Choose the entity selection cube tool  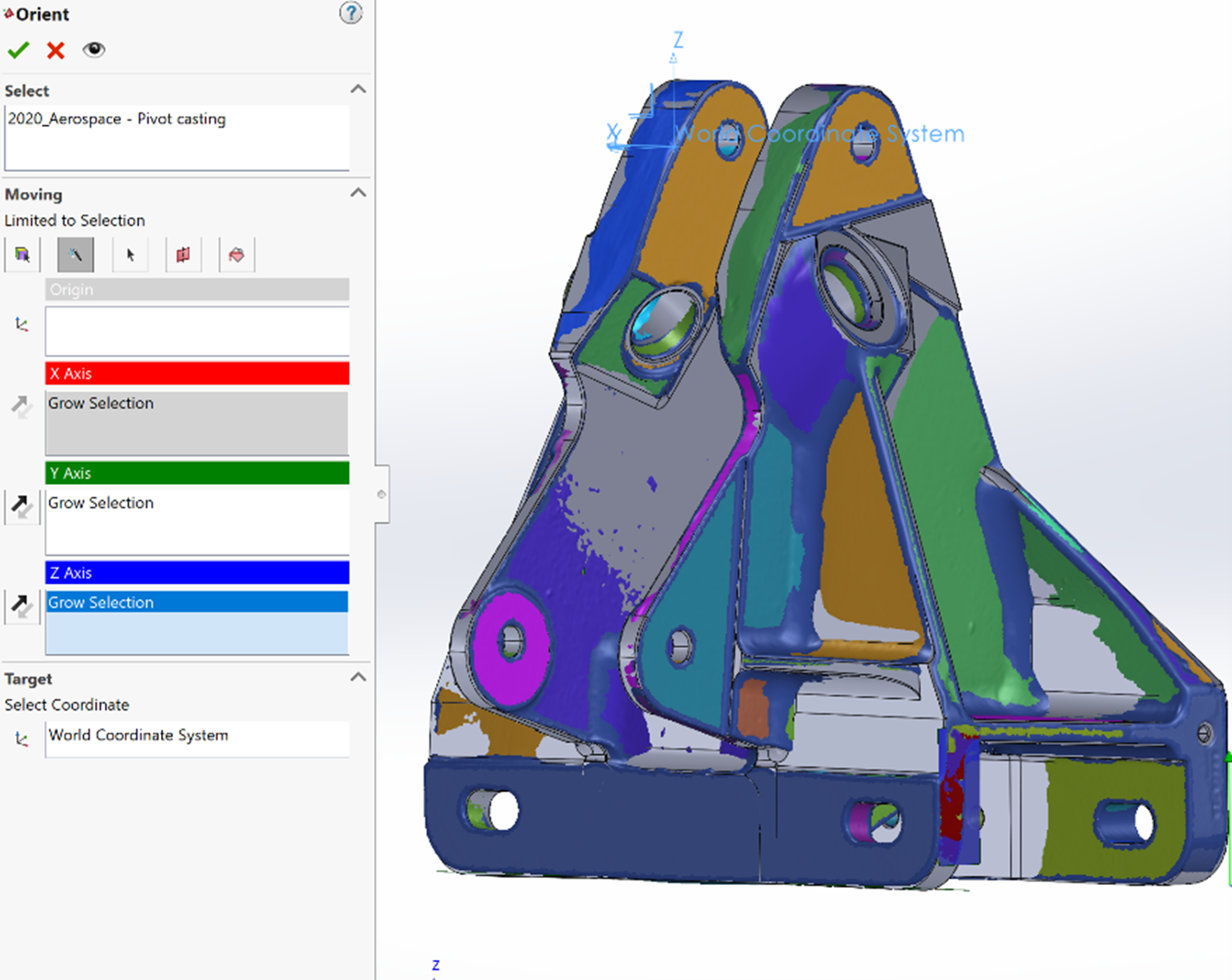click(23, 255)
